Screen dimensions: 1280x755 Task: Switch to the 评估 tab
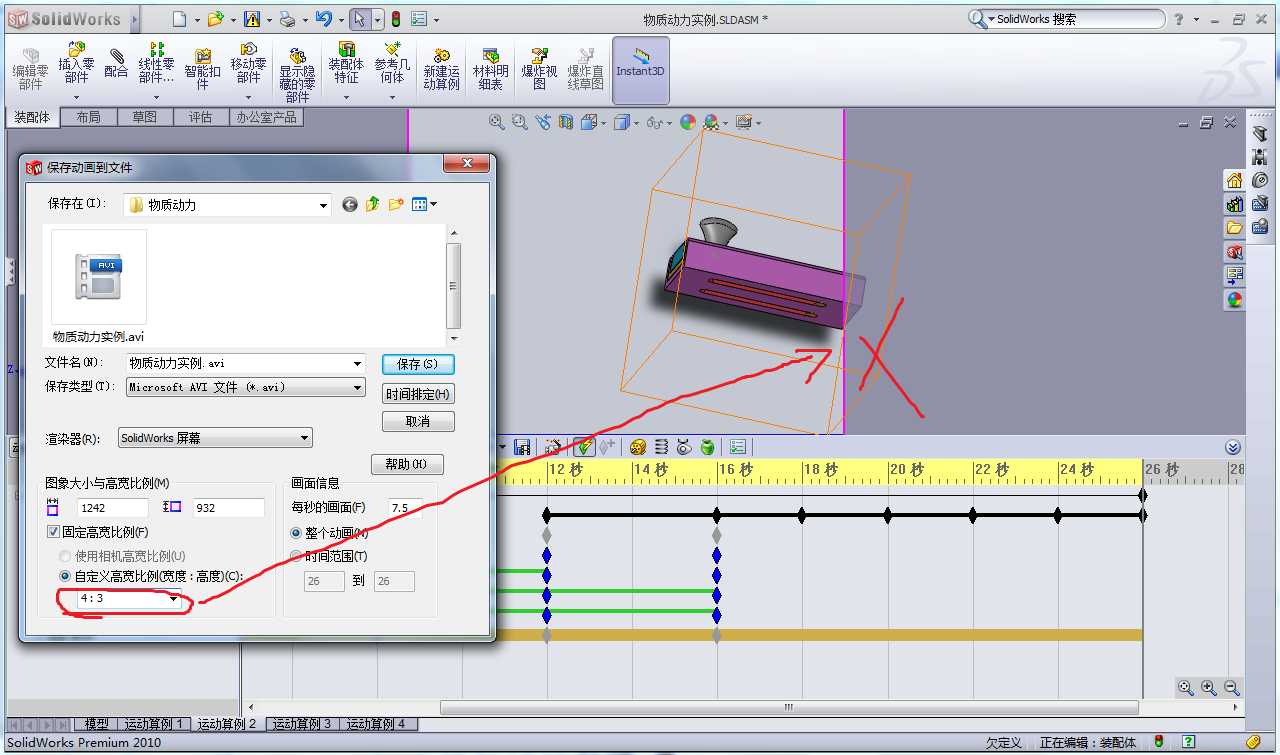[x=200, y=117]
